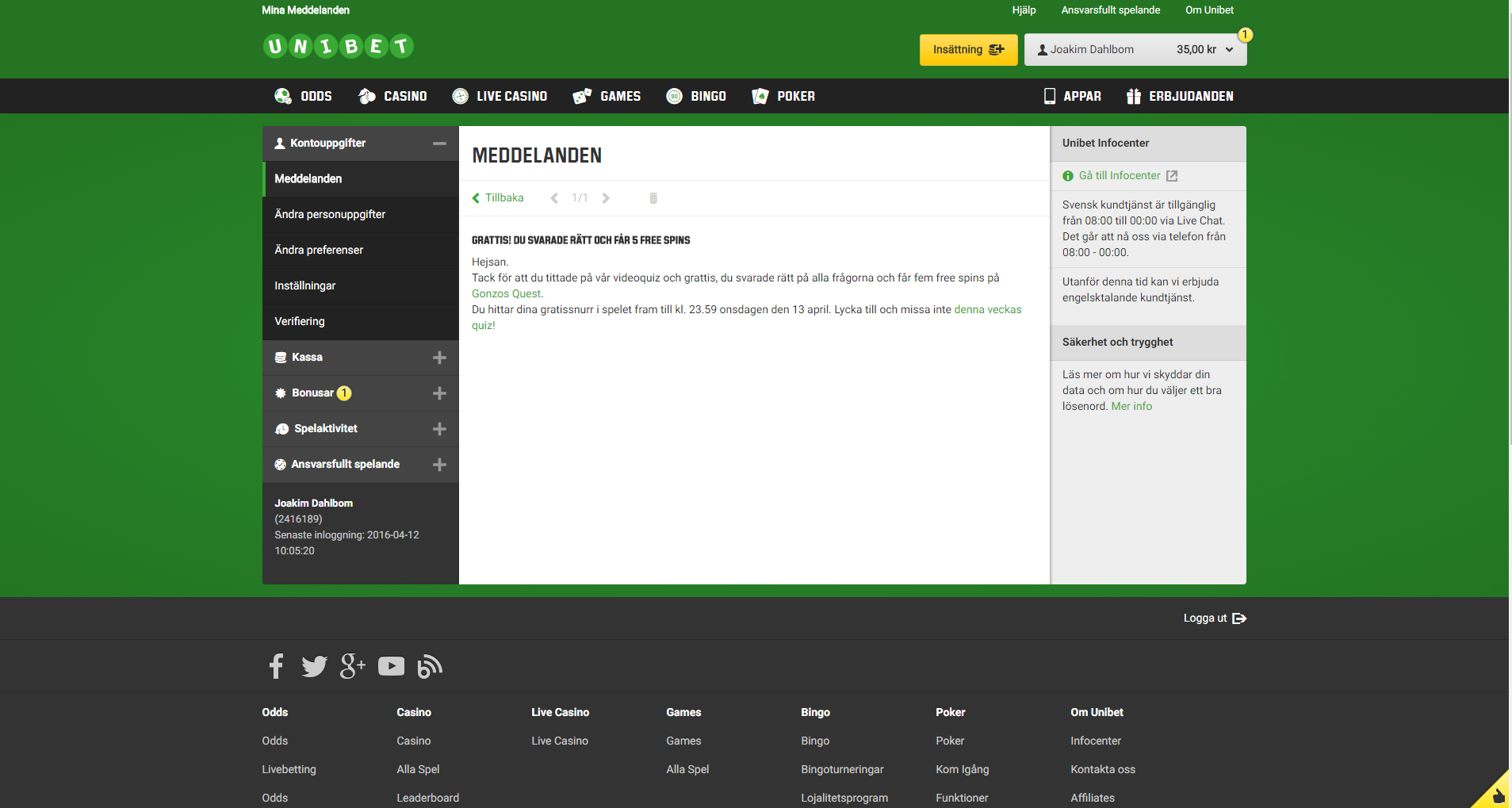Open Inställningar in sidebar
The image size is (1512, 808).
point(361,286)
